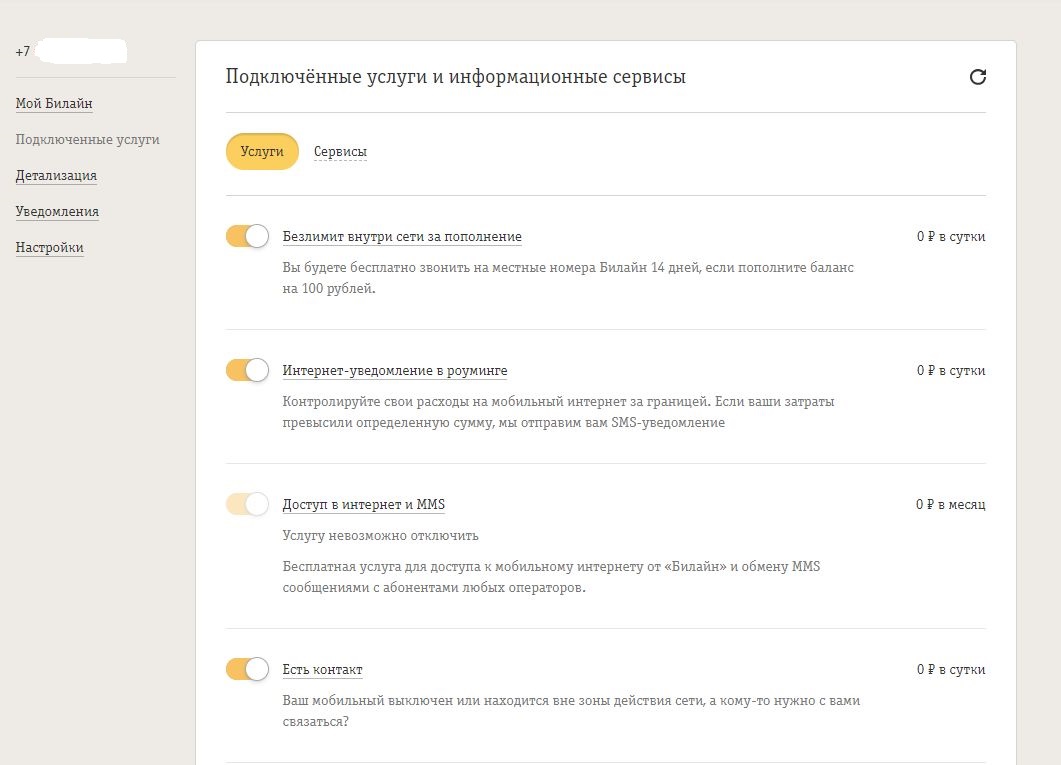Screen dimensions: 1061x765
Task: Open Безлимит внутри сети за пополнение details
Action: pyautogui.click(x=402, y=237)
